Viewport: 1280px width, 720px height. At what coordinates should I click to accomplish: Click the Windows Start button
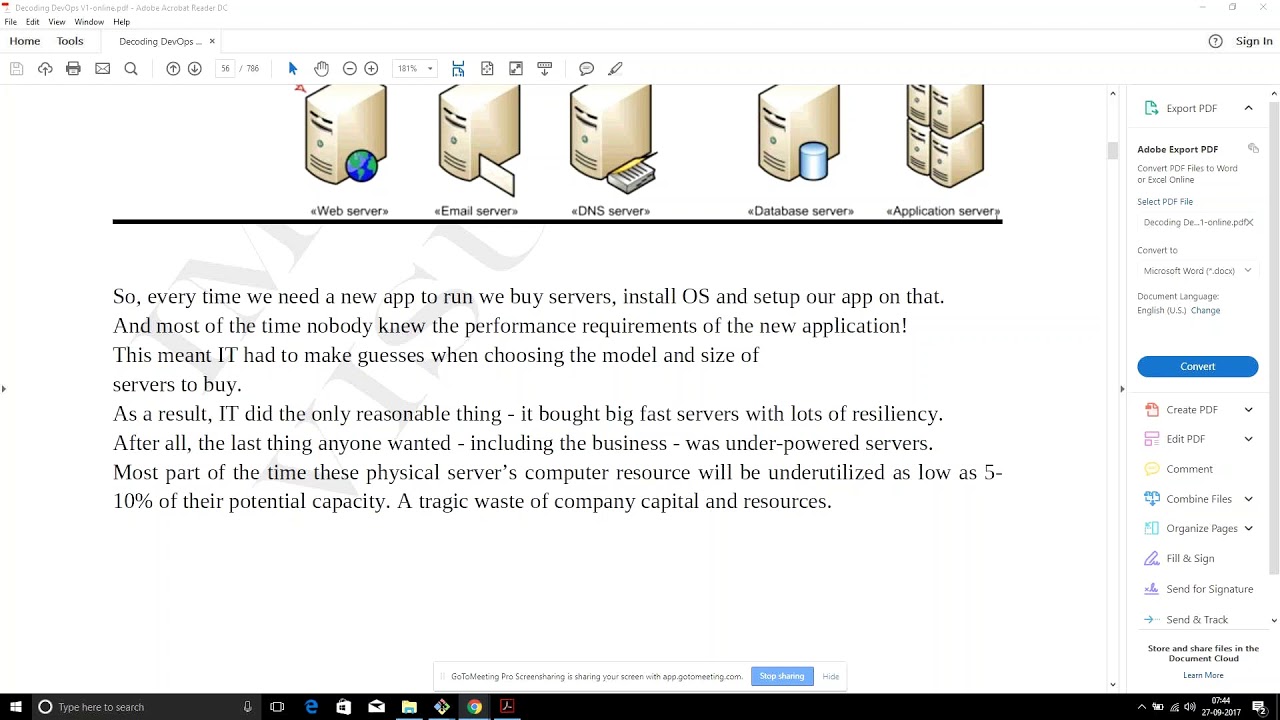pyautogui.click(x=14, y=707)
